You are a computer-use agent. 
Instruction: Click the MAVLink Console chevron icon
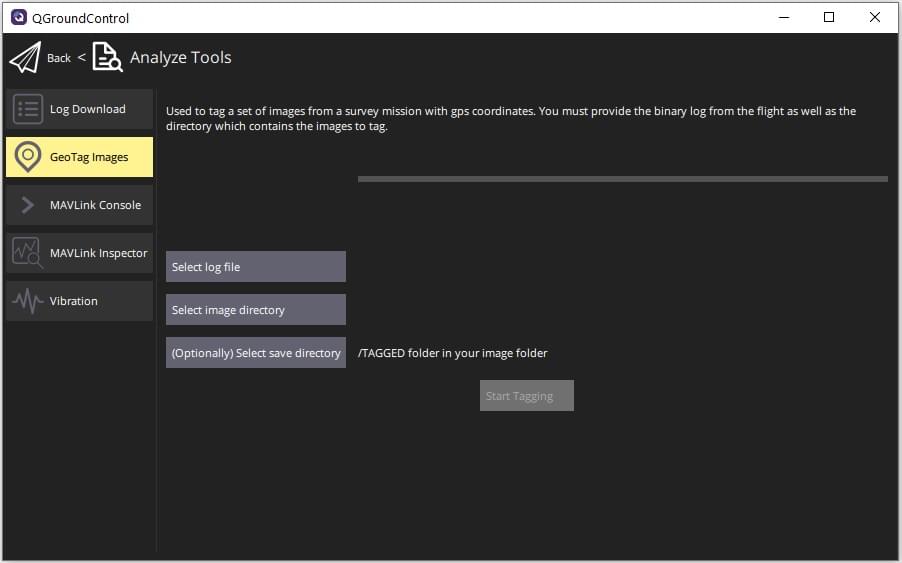tap(28, 205)
